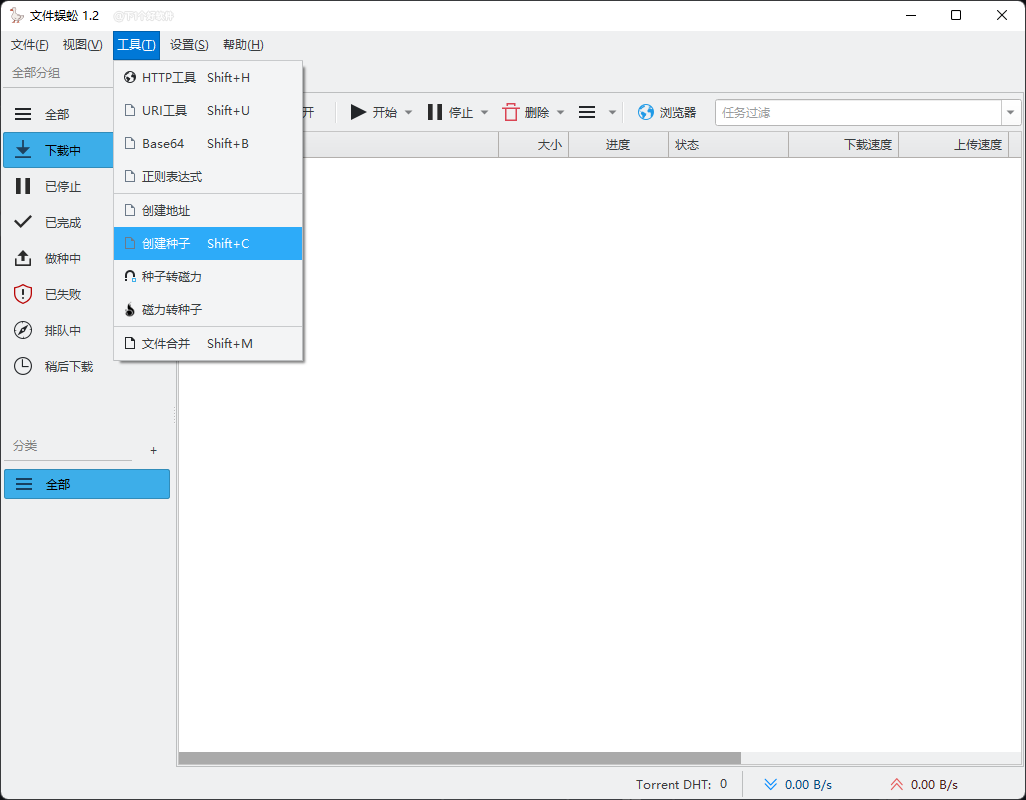Click the magnet icon for 种子转磁力

[130, 277]
